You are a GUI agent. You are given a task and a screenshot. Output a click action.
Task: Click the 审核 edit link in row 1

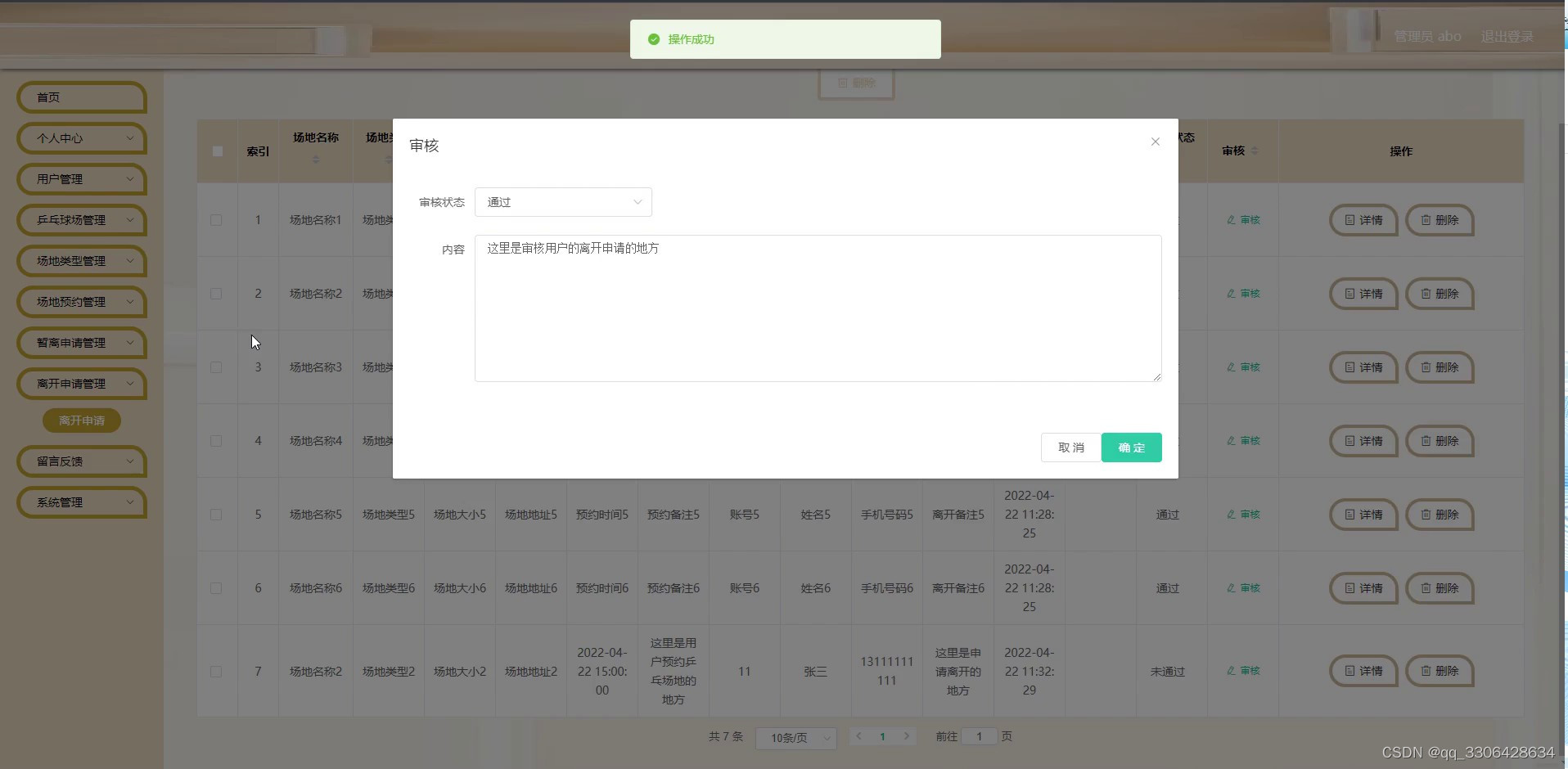coord(1243,220)
